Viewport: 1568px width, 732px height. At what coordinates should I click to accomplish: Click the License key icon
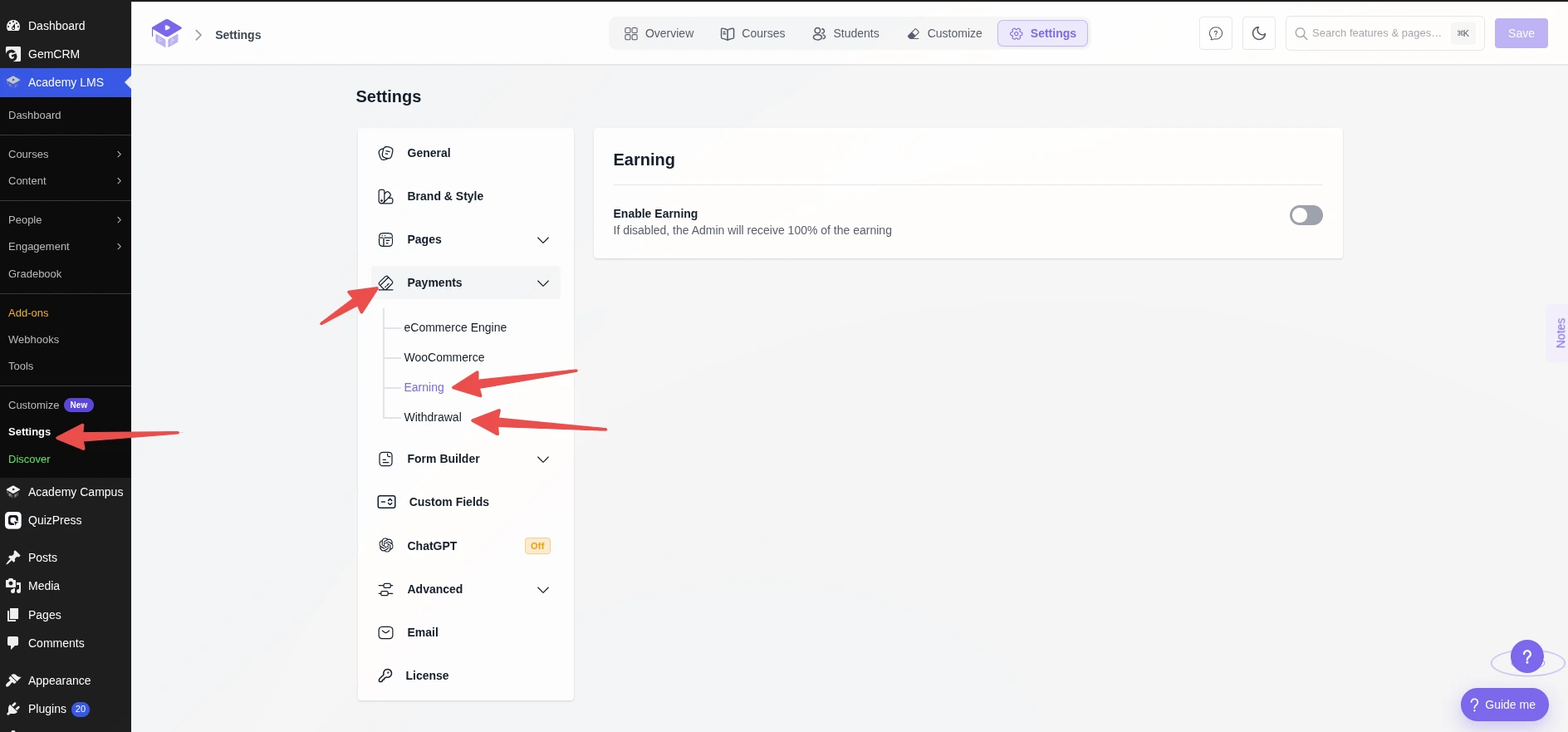pyautogui.click(x=385, y=676)
